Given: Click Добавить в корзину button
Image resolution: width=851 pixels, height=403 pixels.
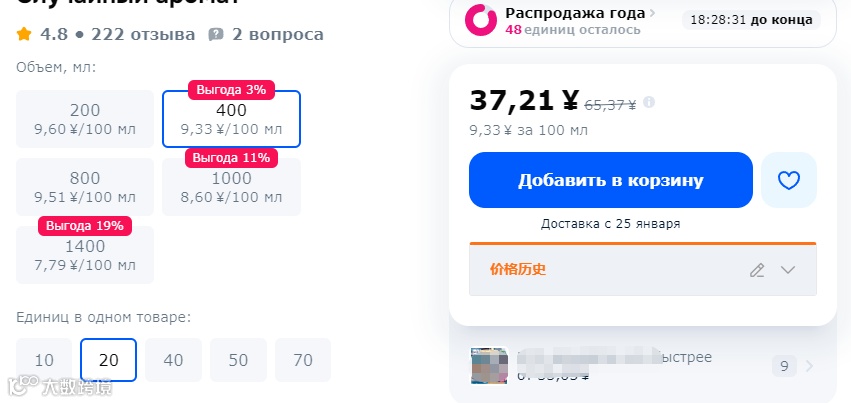Looking at the screenshot, I should [611, 180].
